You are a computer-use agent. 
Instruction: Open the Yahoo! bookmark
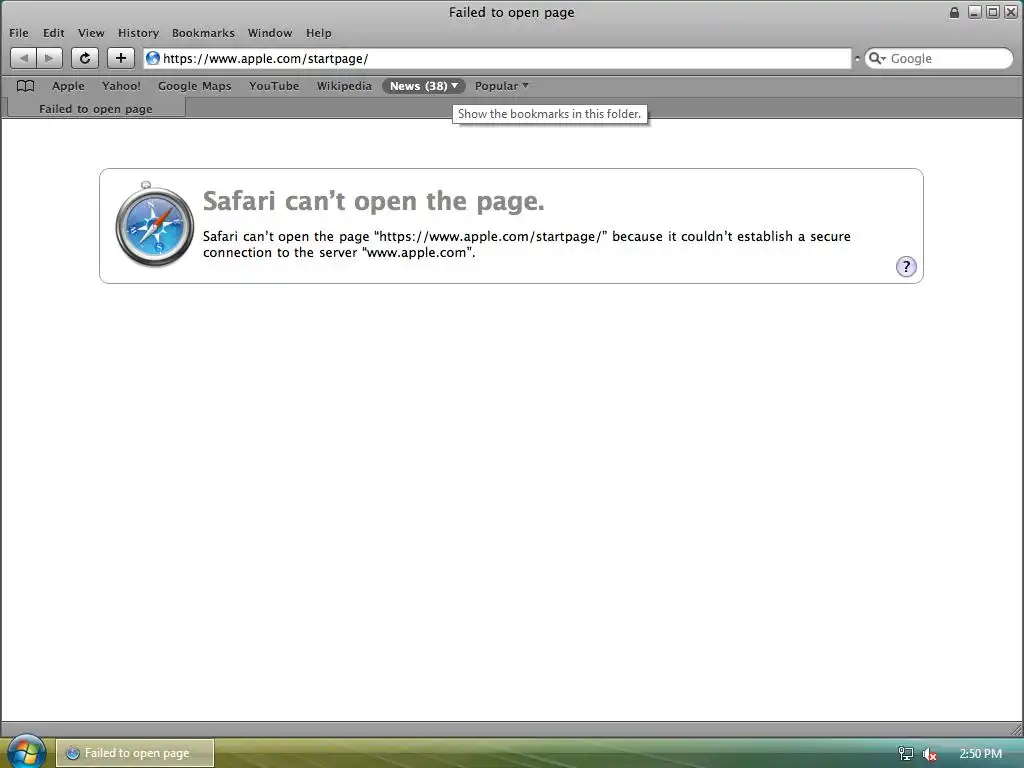click(x=121, y=86)
